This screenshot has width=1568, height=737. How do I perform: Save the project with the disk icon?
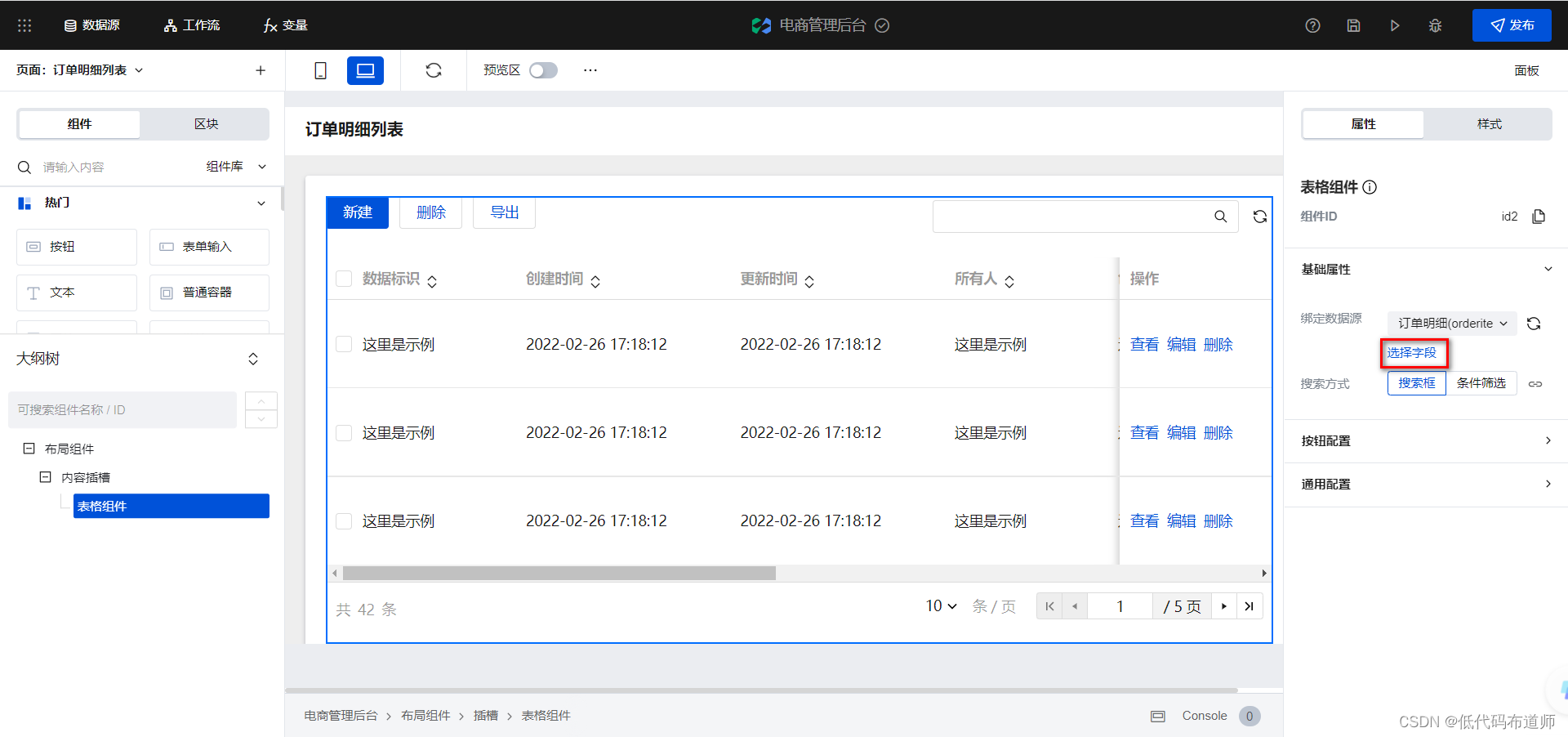(x=1353, y=25)
